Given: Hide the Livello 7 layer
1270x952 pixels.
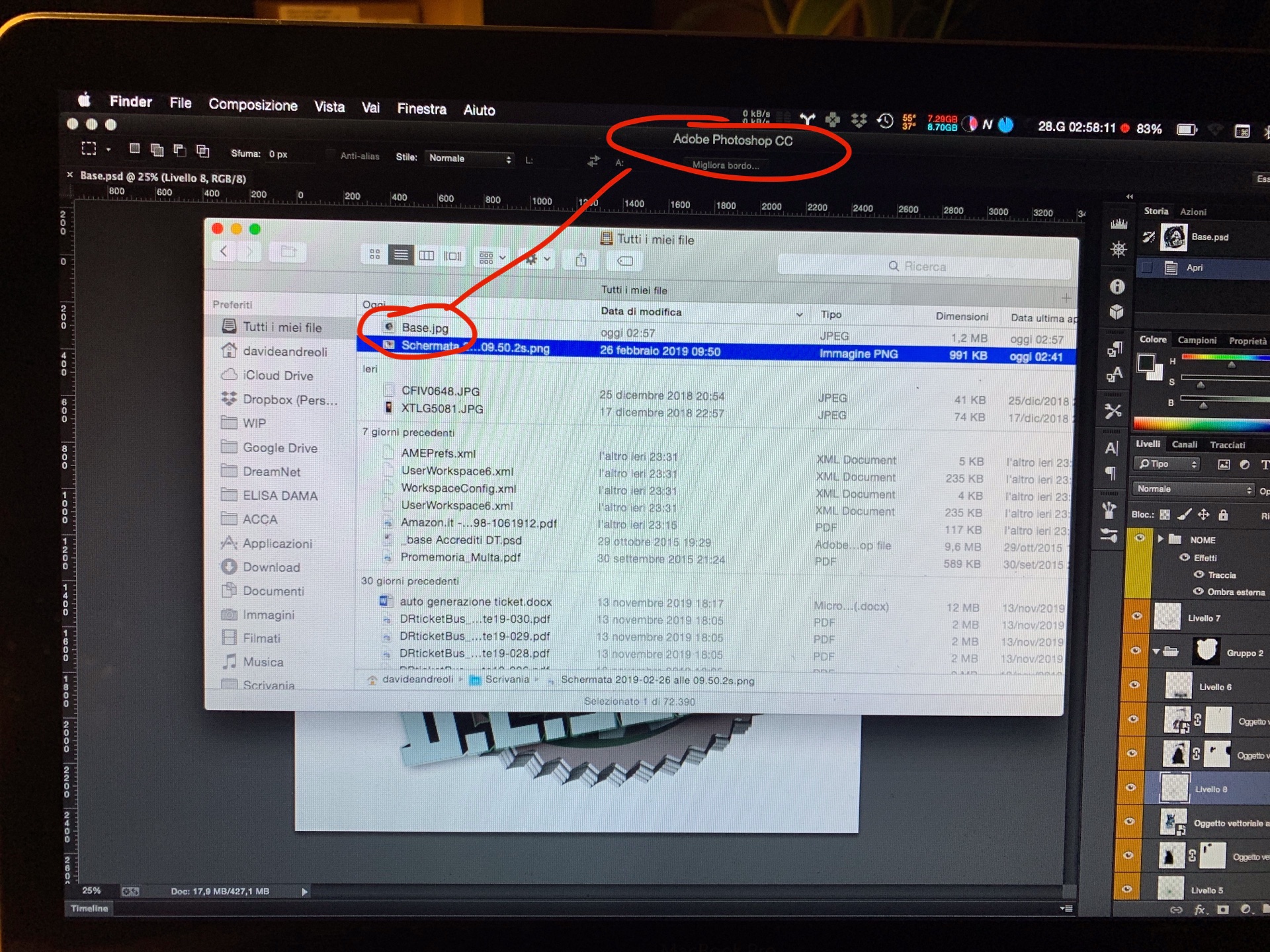Looking at the screenshot, I should pos(1137,616).
